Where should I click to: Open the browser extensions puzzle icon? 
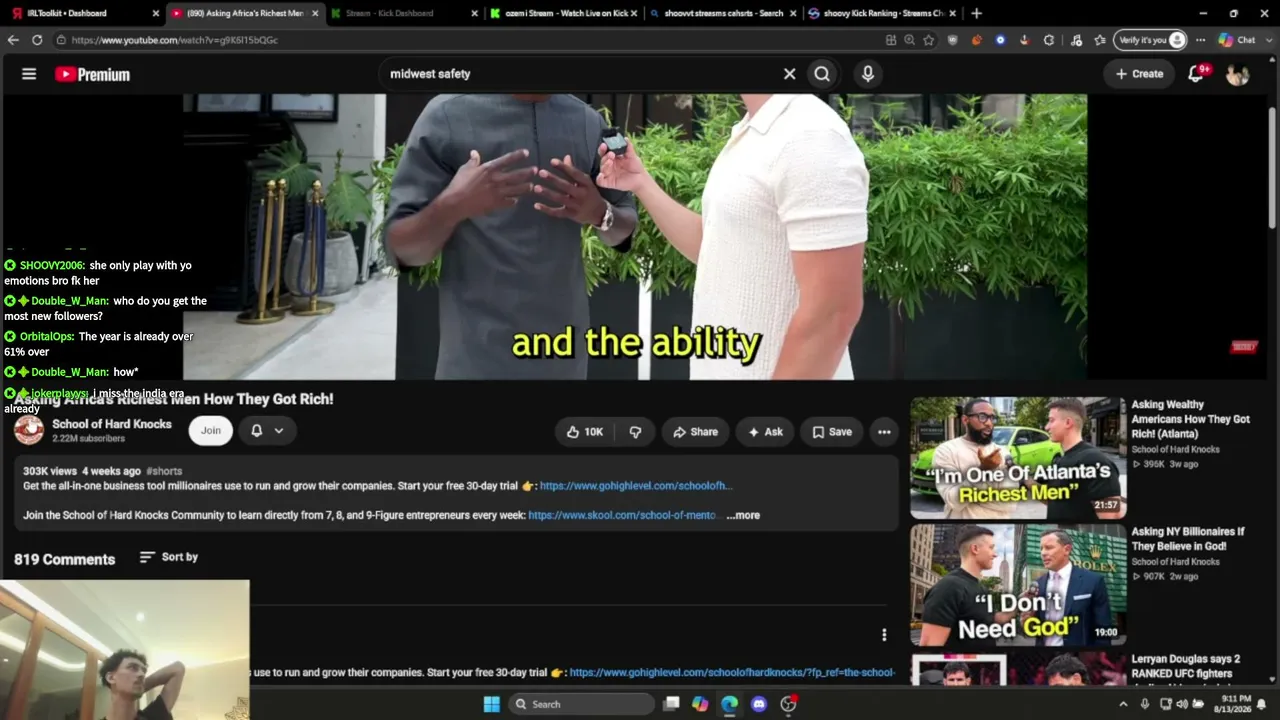1048,40
